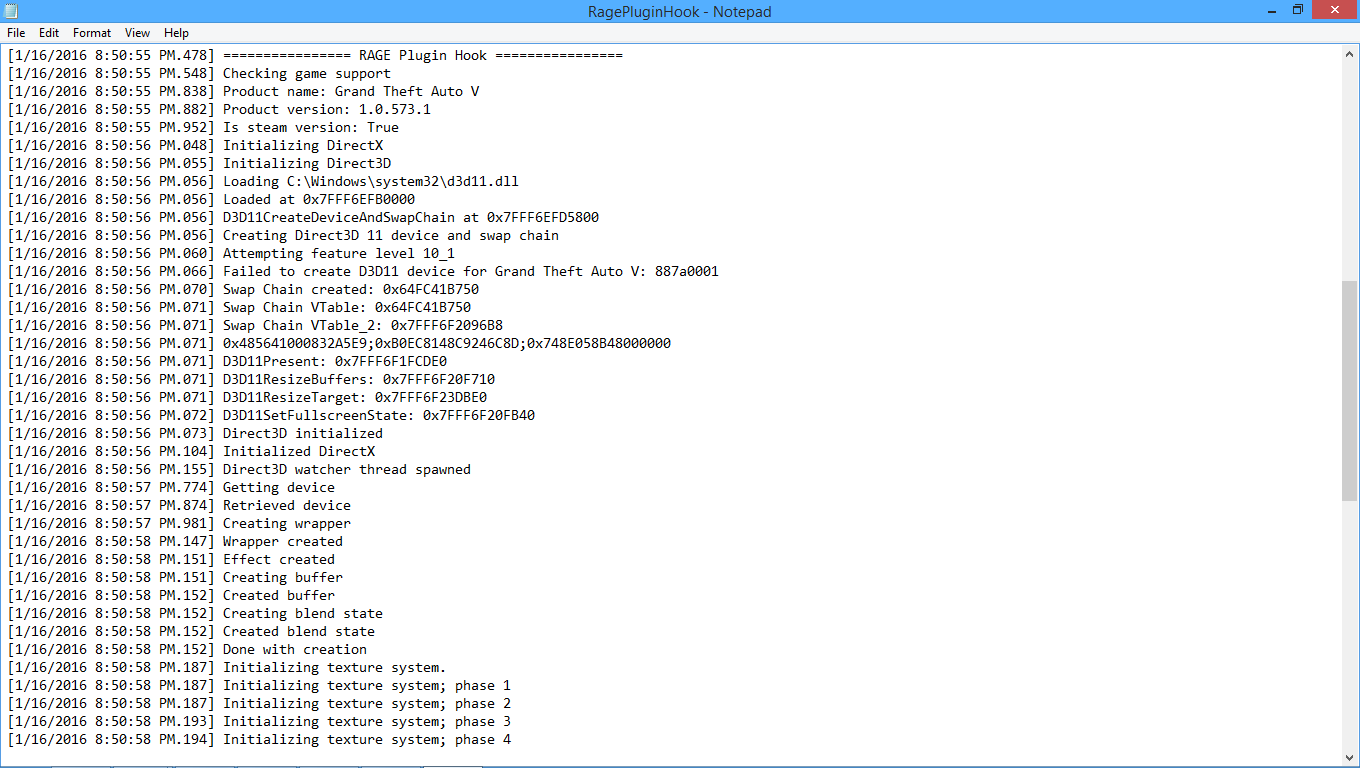Screen dimensions: 1360x768
Task: Click the 'D3D11ResizeTarget' line
Action: (247, 397)
